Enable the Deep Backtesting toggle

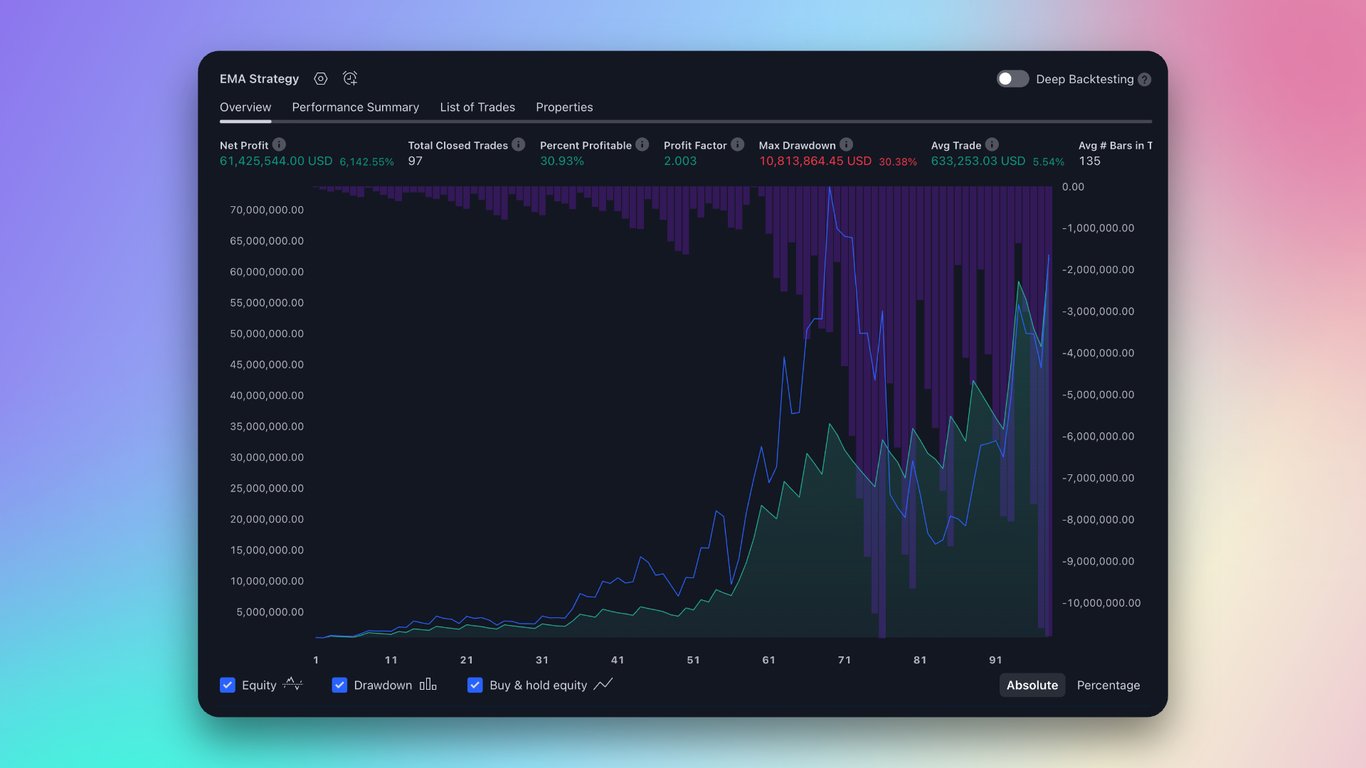tap(1012, 79)
